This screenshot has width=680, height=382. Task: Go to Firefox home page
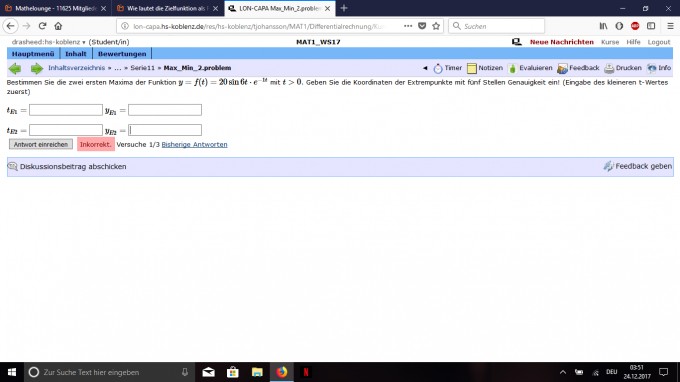tap(58, 26)
